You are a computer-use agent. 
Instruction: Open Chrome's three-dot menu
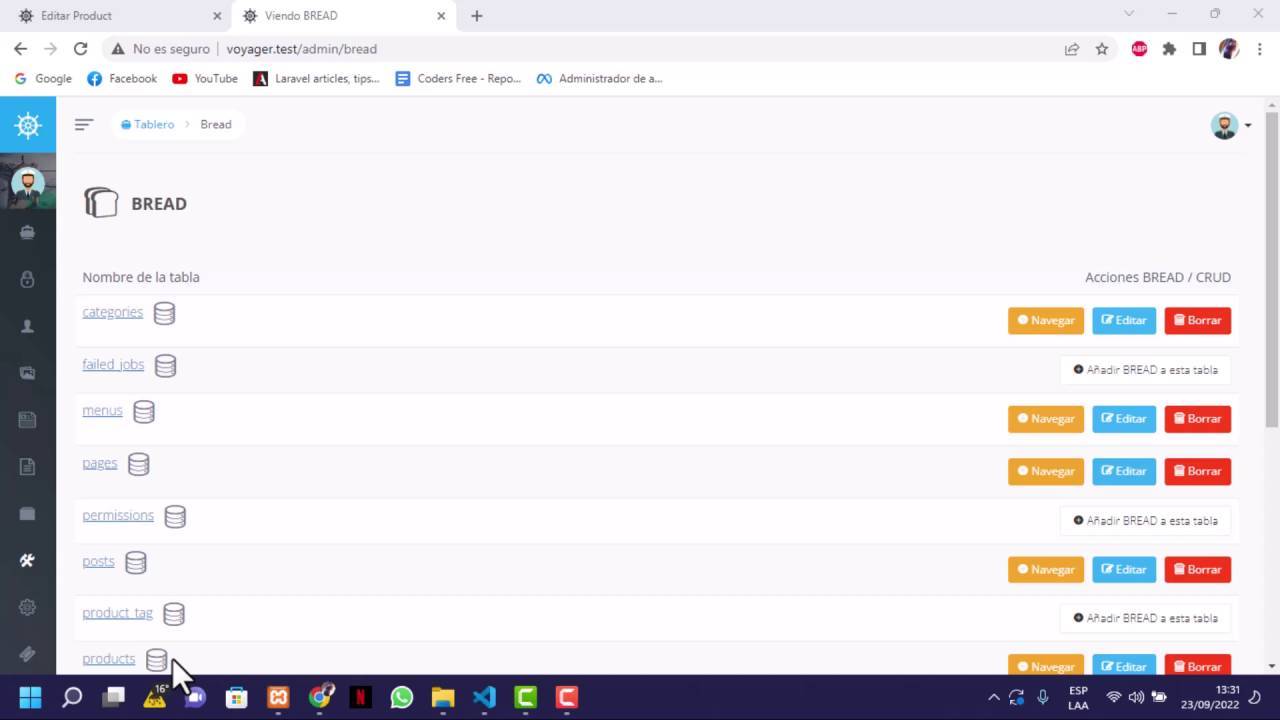[1259, 48]
